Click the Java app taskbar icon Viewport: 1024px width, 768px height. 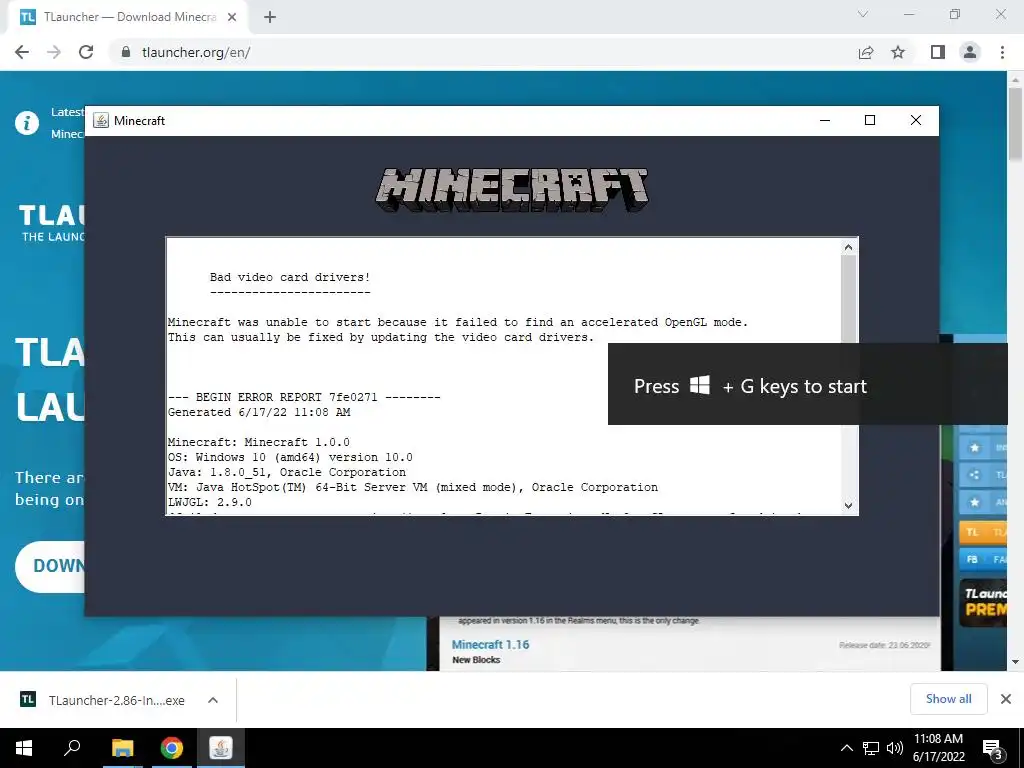[221, 748]
